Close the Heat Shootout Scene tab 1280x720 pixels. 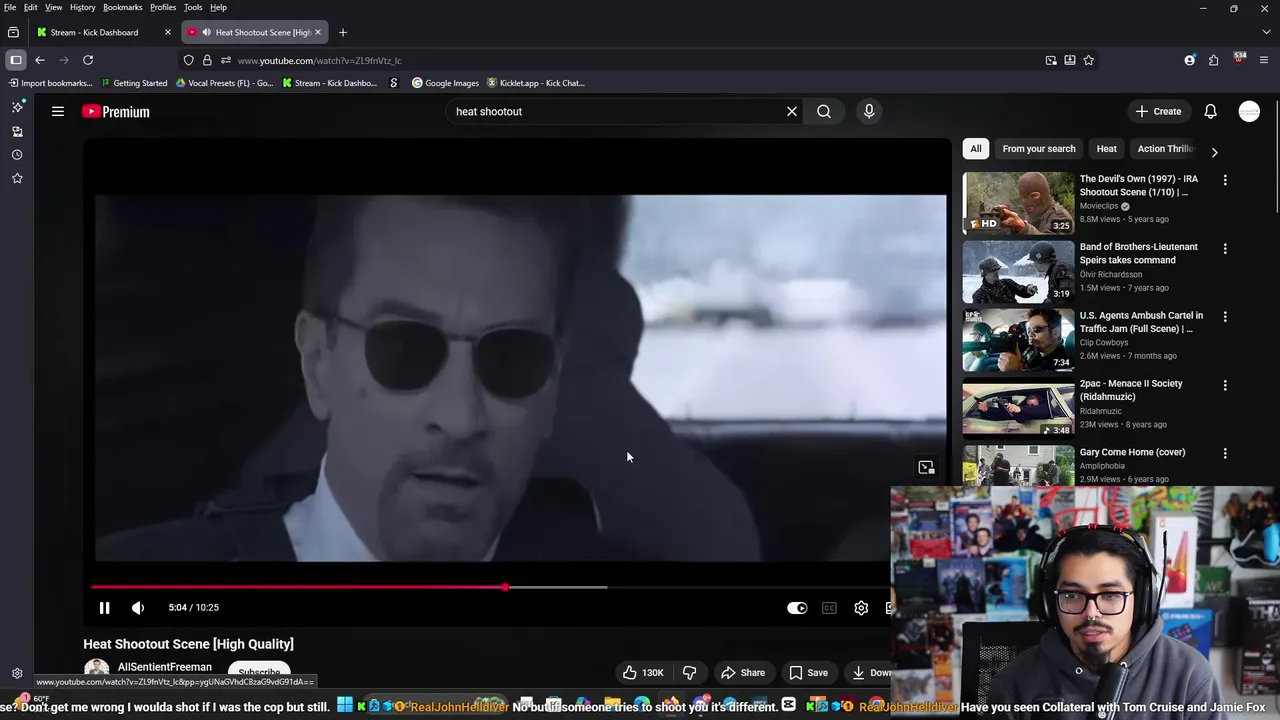click(318, 32)
